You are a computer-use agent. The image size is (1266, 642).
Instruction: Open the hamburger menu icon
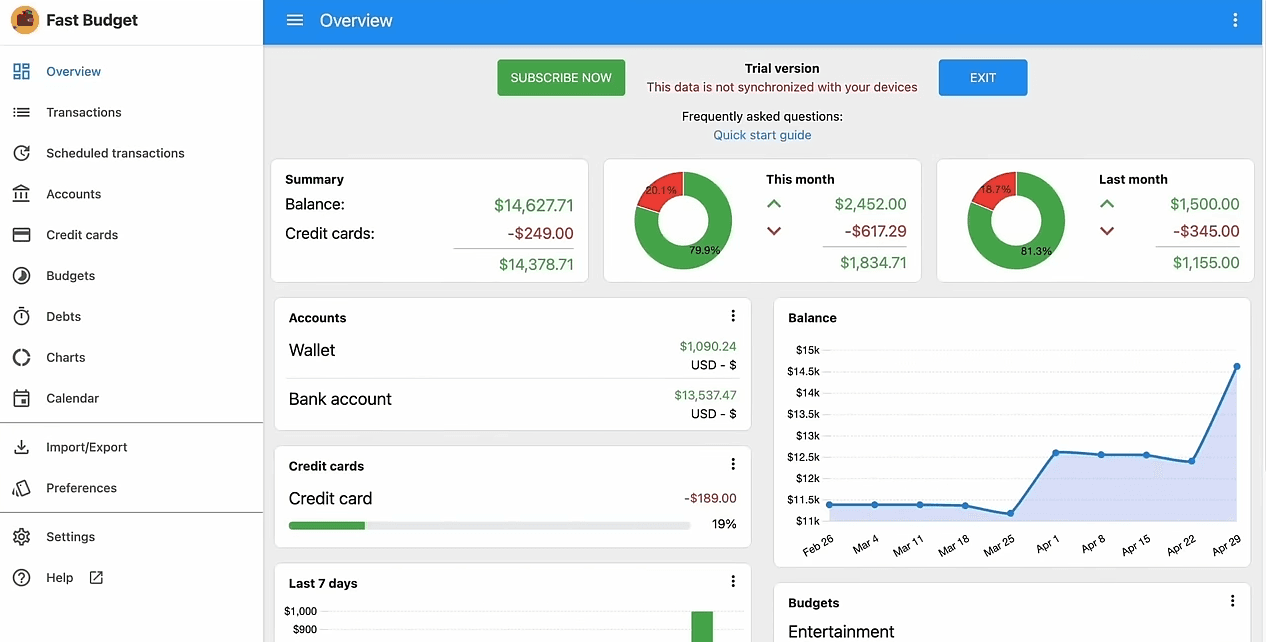(295, 20)
